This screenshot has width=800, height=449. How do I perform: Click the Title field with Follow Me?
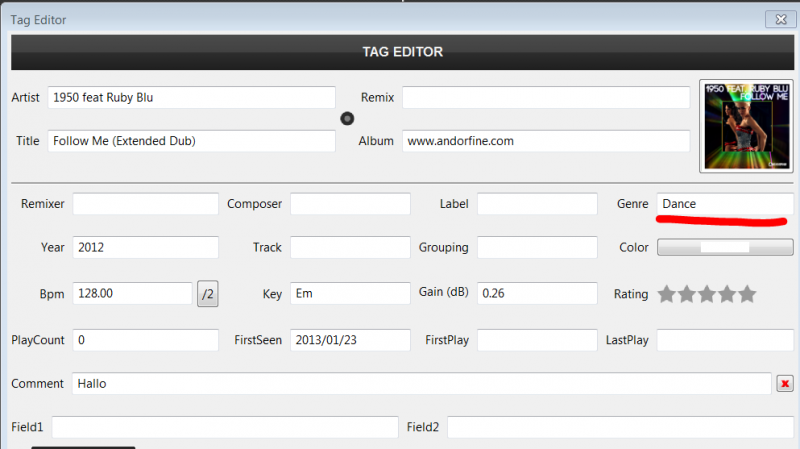(x=191, y=141)
